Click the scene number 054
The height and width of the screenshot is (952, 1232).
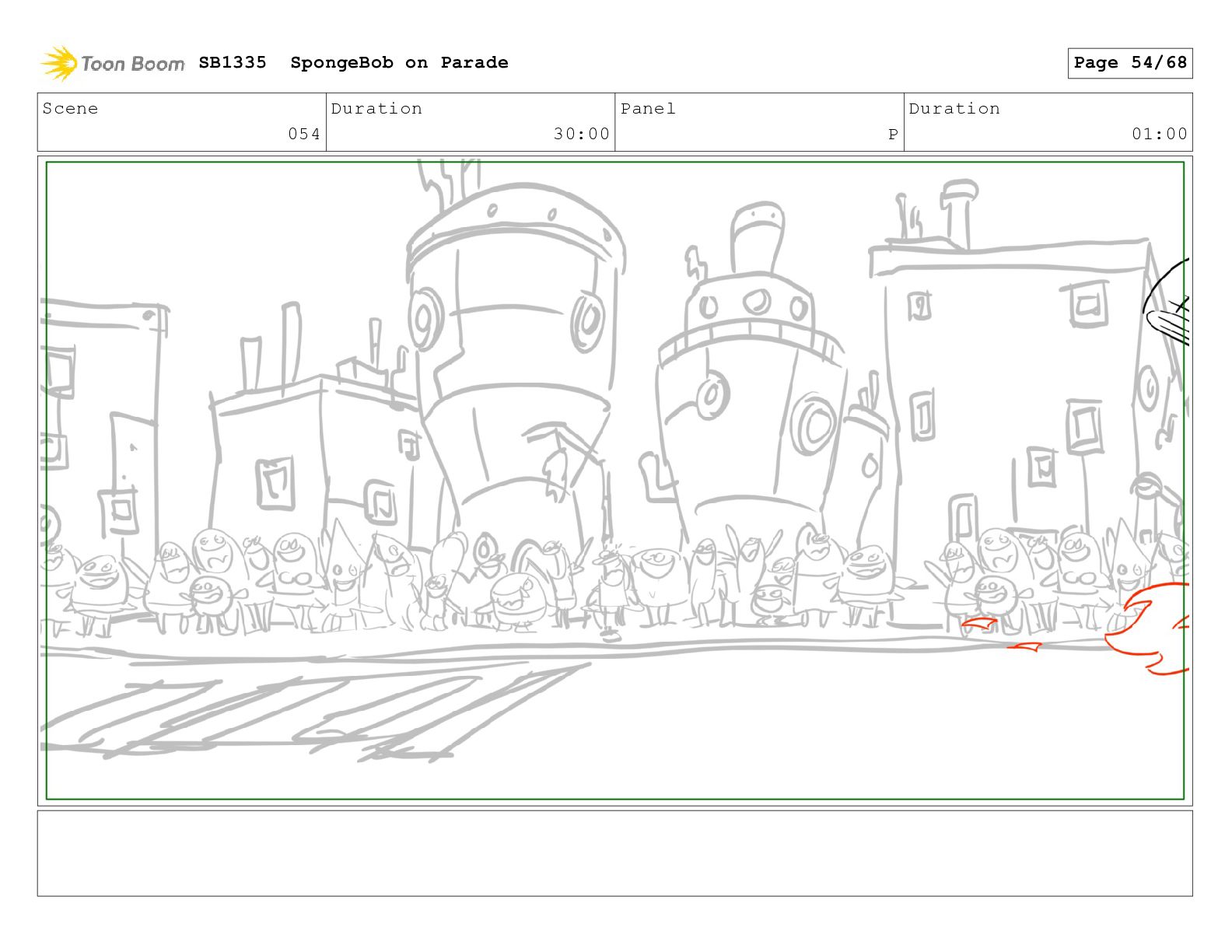click(x=304, y=134)
